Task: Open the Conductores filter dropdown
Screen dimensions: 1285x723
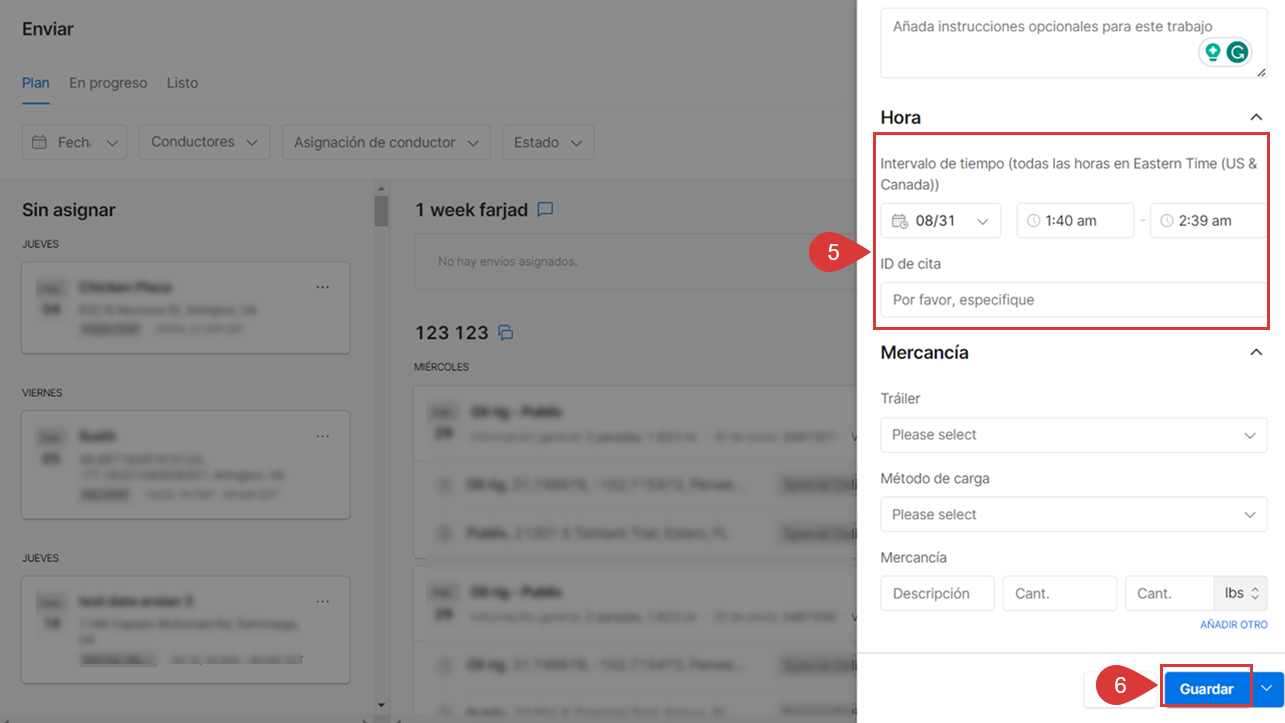Action: pos(204,142)
